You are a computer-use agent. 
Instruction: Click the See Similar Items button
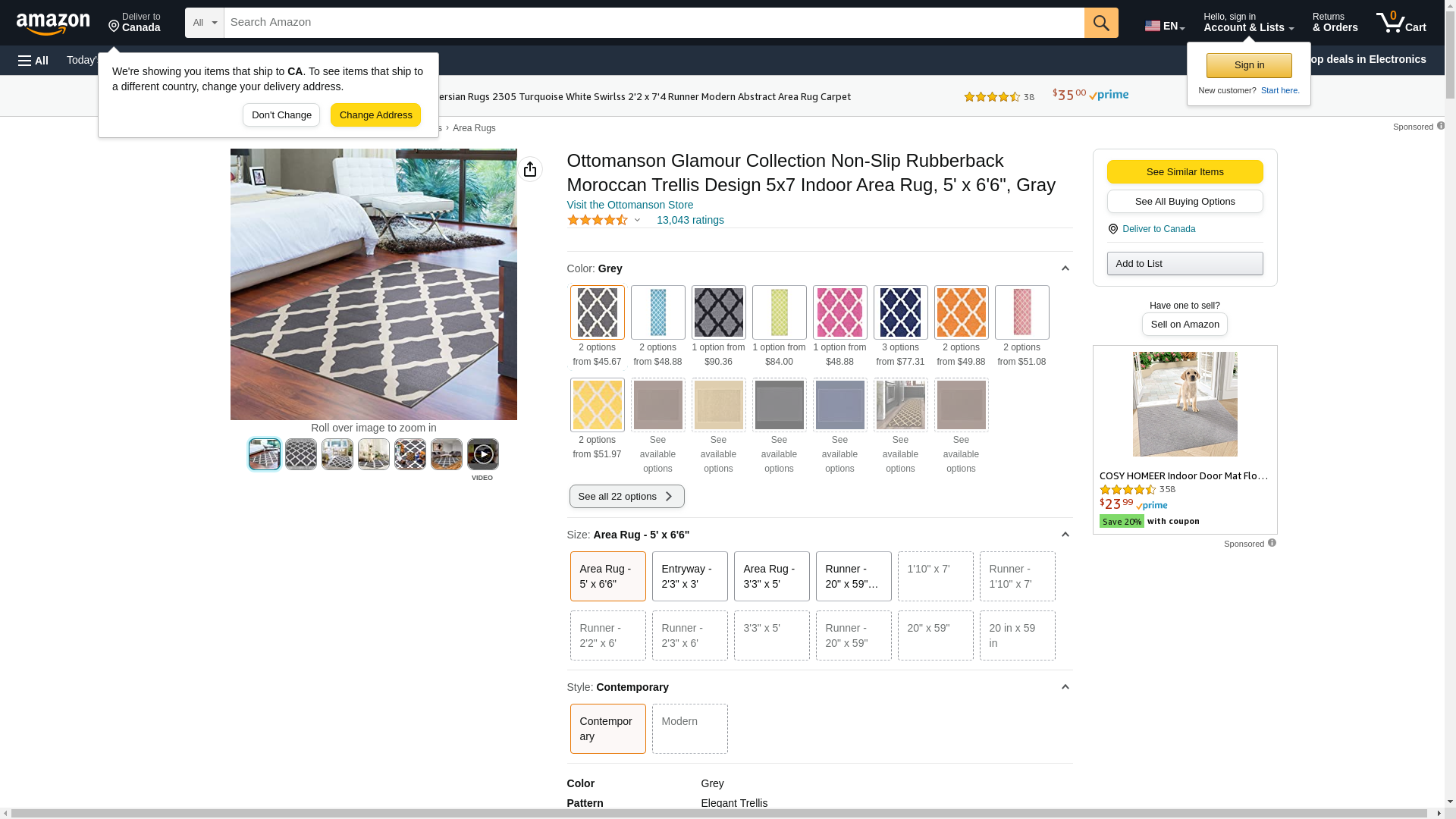[1185, 172]
